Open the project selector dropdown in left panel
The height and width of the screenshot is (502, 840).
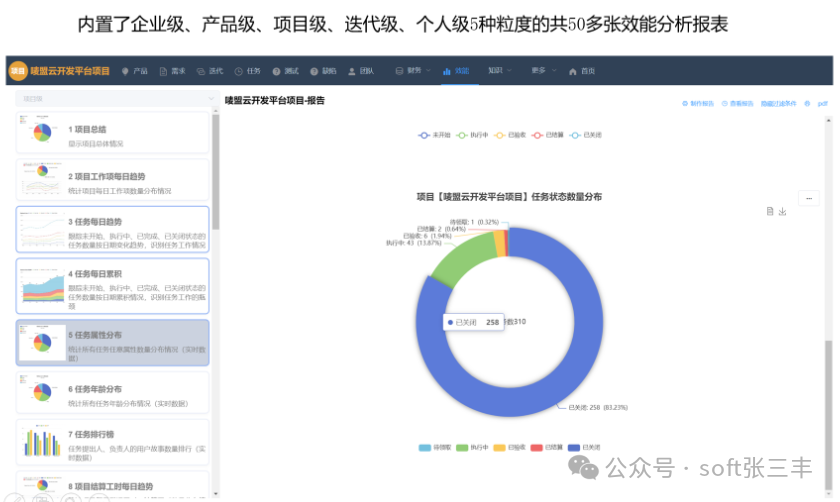click(115, 99)
